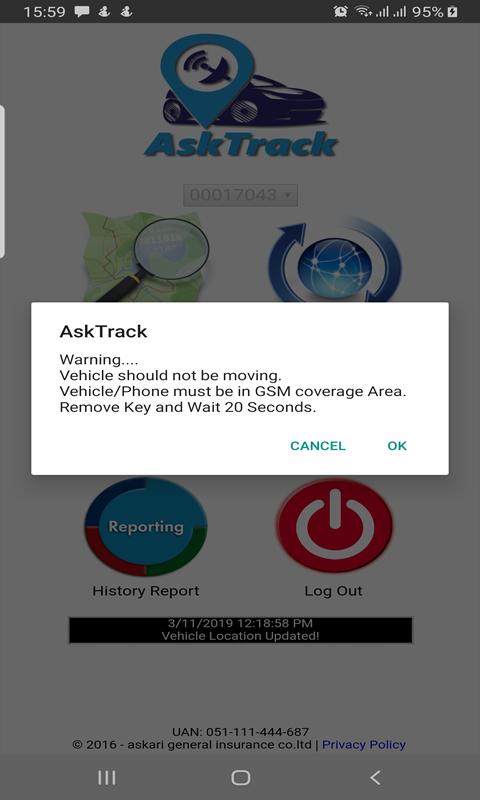Open the Reporting pie chart icon
This screenshot has width=480, height=800.
pyautogui.click(x=146, y=527)
